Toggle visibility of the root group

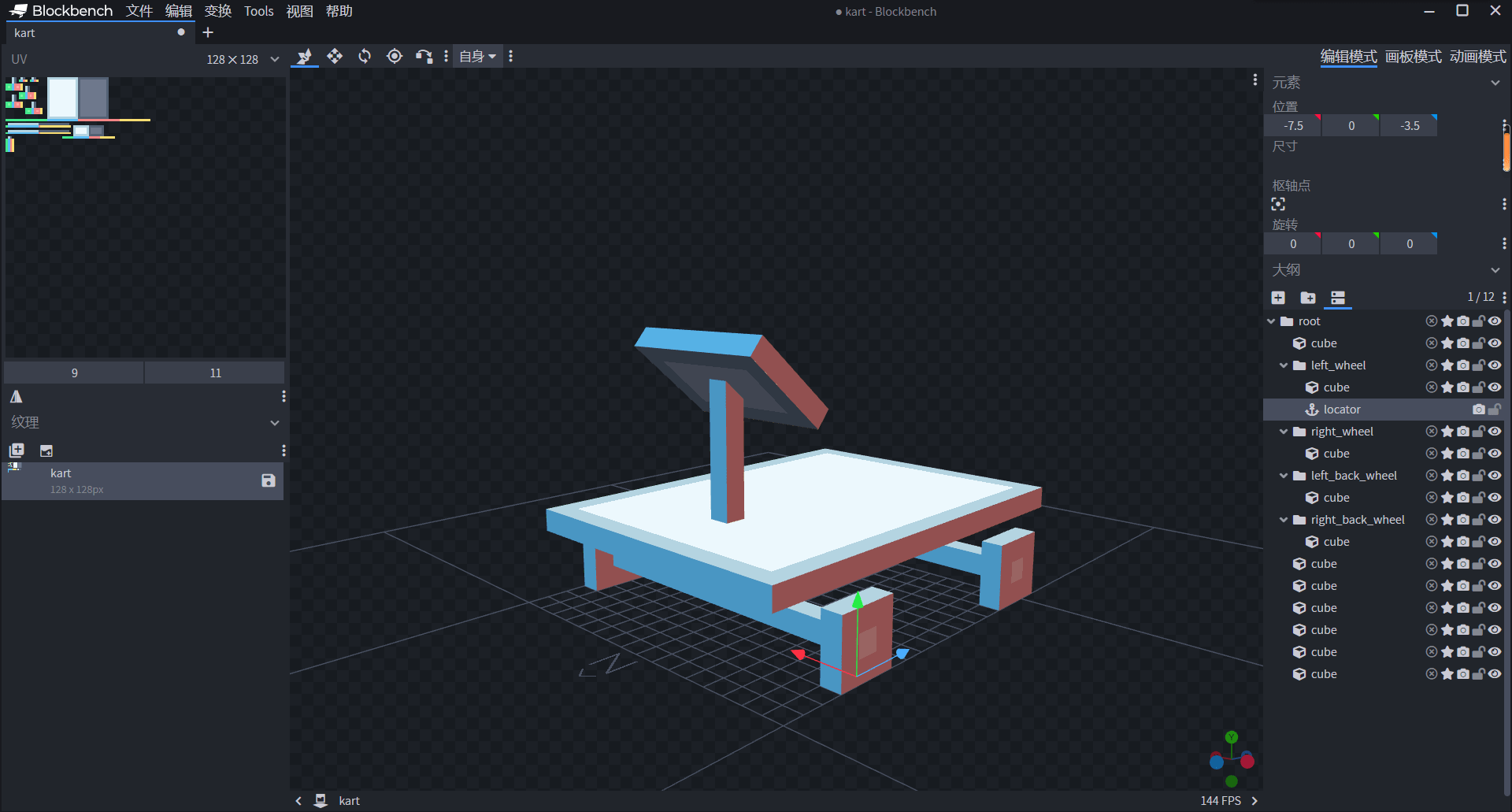coord(1495,321)
